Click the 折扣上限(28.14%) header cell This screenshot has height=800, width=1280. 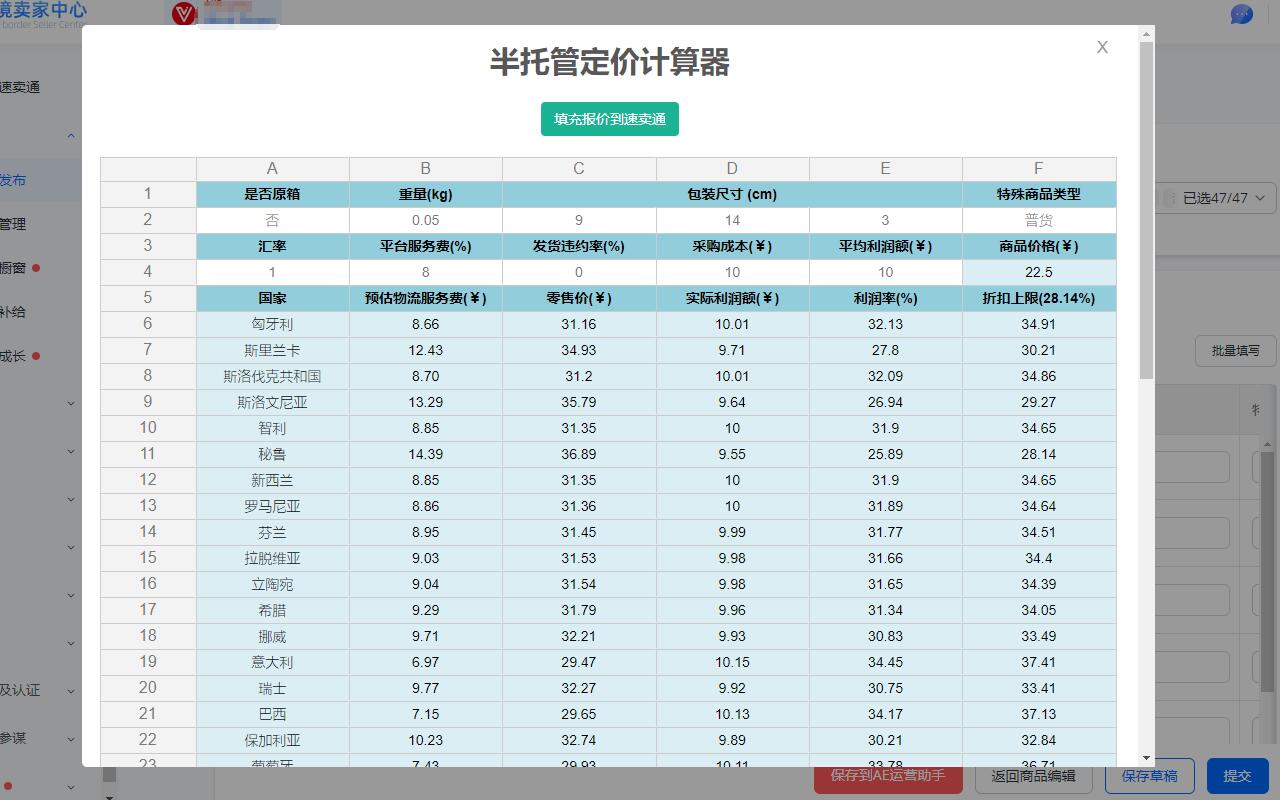(1039, 298)
